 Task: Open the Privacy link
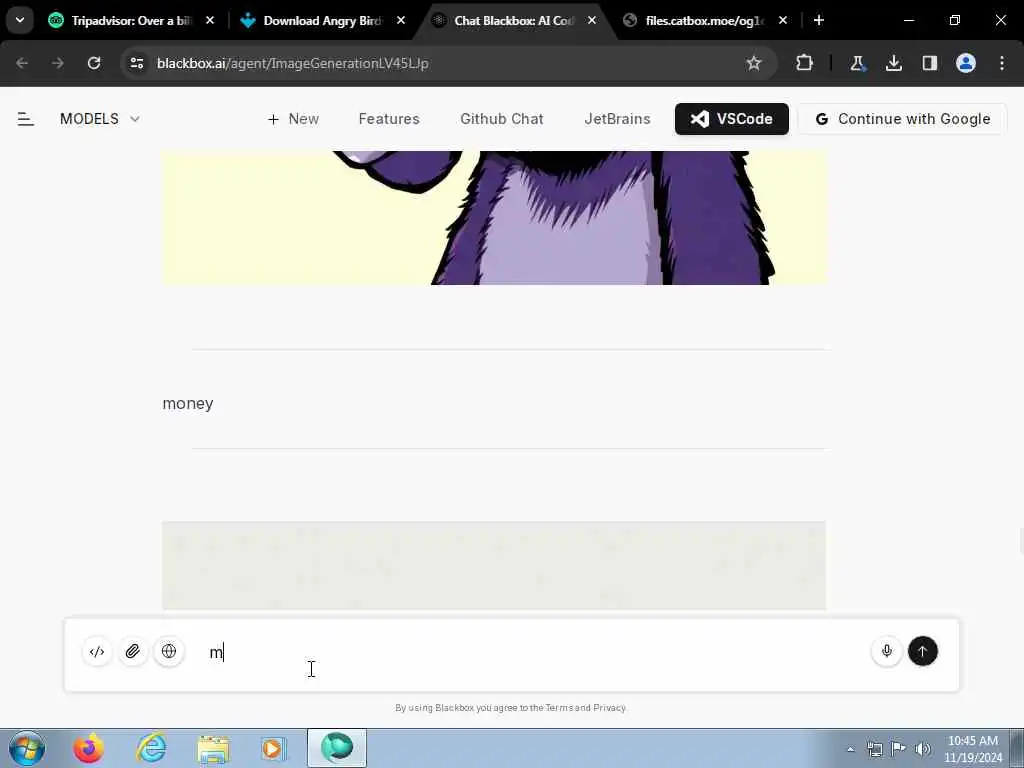(609, 708)
